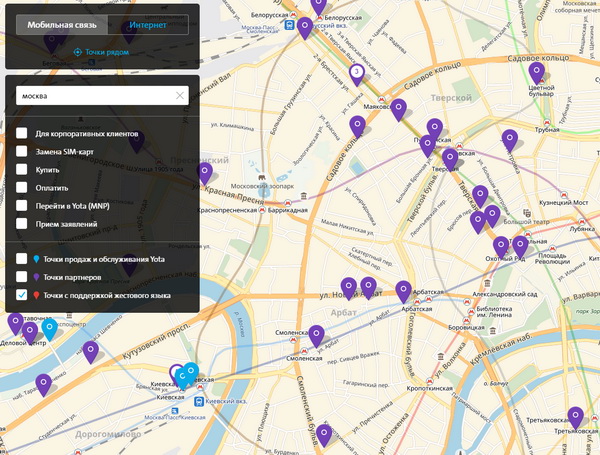Open purple marker west of Трубная
600x455 pixels.
(x=510, y=140)
